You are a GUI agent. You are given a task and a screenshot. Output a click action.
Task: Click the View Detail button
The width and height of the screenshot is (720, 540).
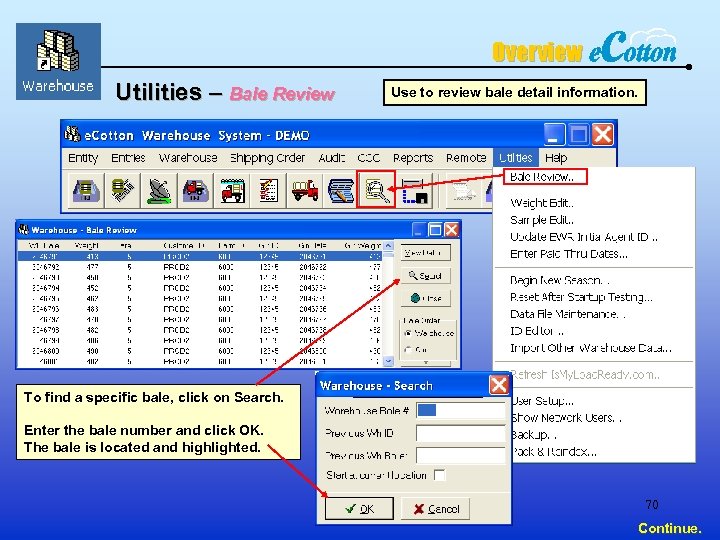(425, 253)
